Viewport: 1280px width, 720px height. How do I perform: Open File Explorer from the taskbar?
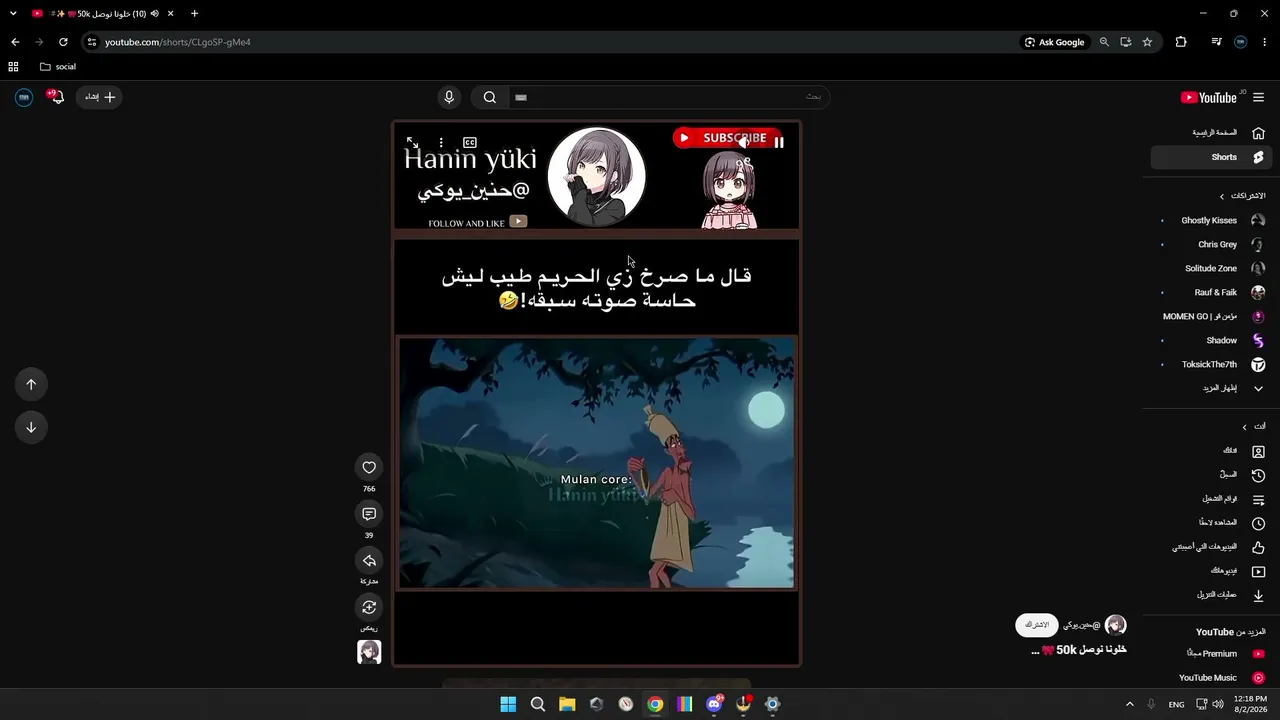coord(567,704)
